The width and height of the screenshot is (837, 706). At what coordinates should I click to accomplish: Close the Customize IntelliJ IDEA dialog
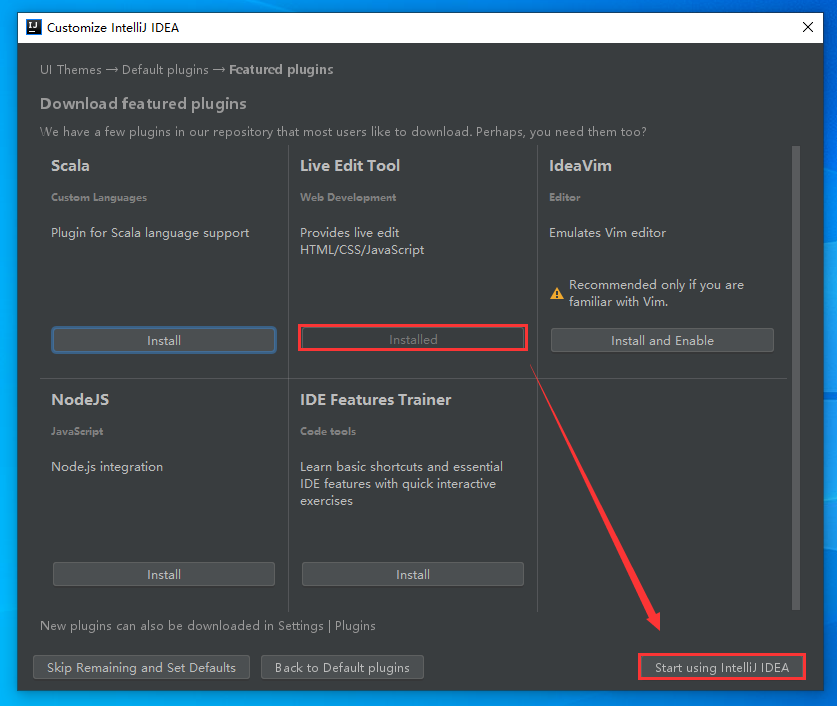(x=808, y=27)
